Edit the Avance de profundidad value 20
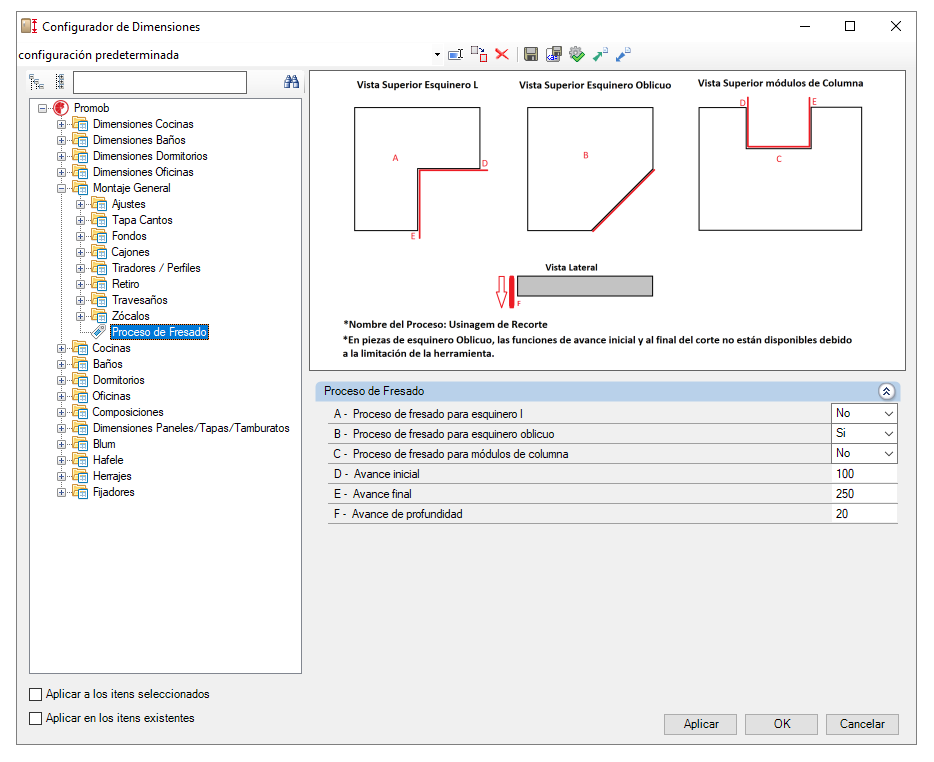 tap(864, 514)
